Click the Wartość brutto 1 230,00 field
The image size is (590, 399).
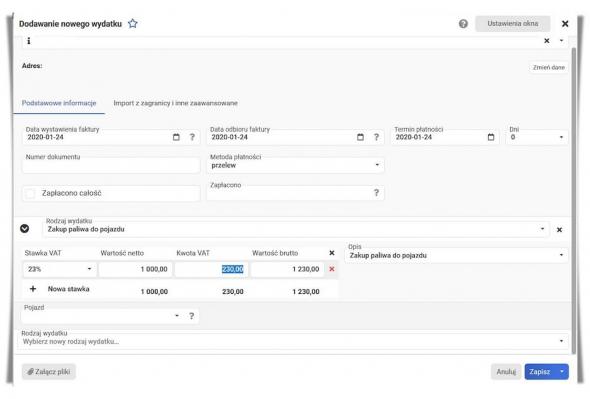[x=287, y=269]
